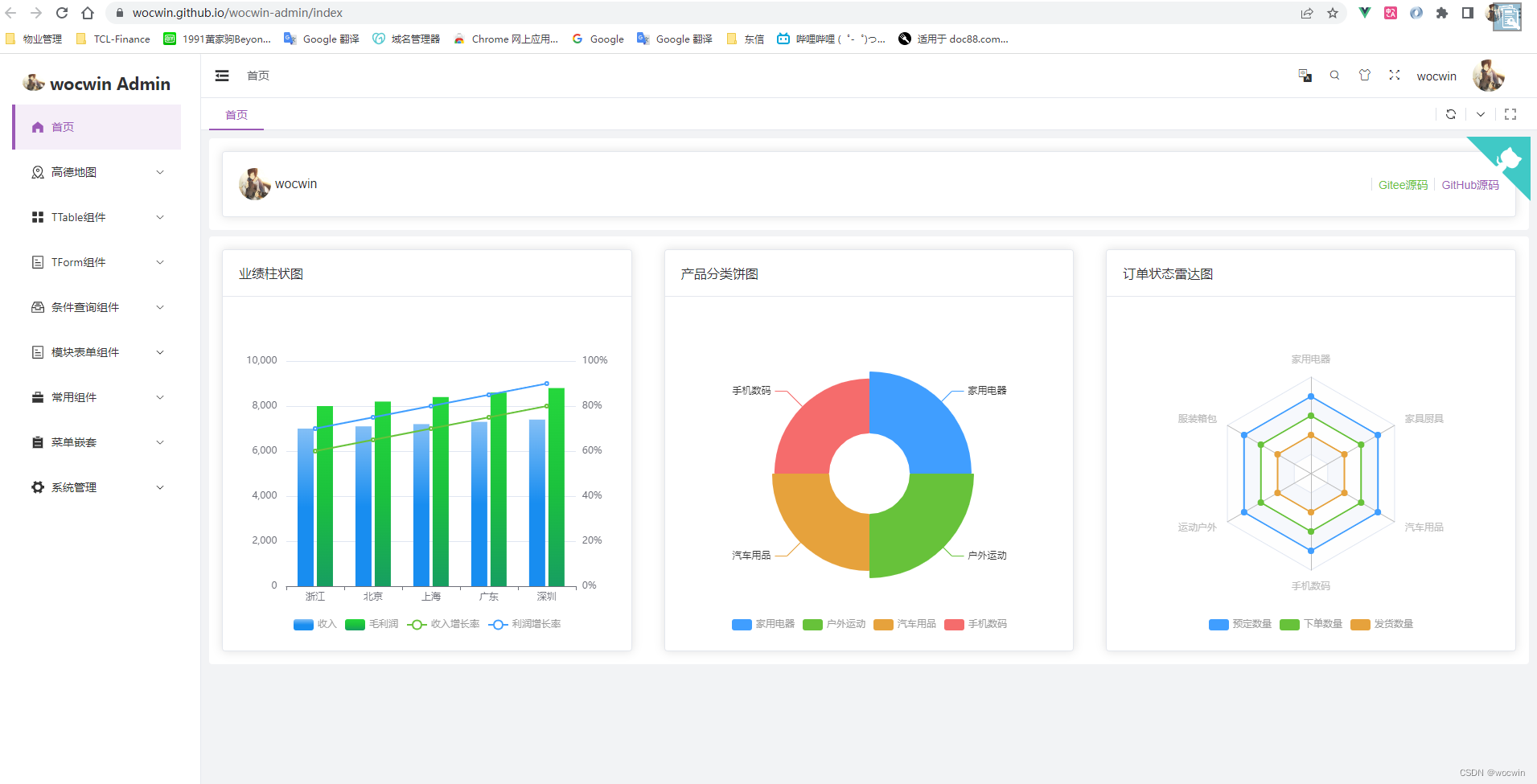The image size is (1537, 784).
Task: Click the browser home button
Action: 88,13
